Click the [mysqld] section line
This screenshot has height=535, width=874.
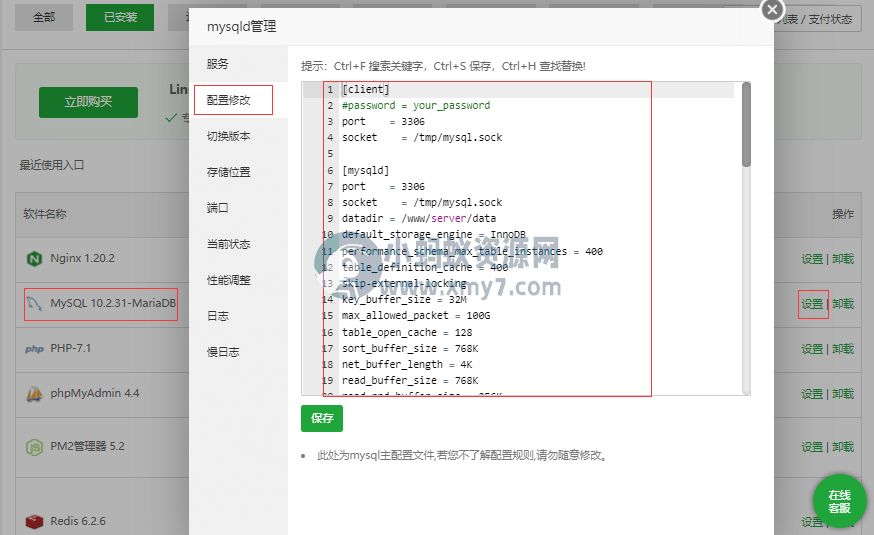pos(366,171)
